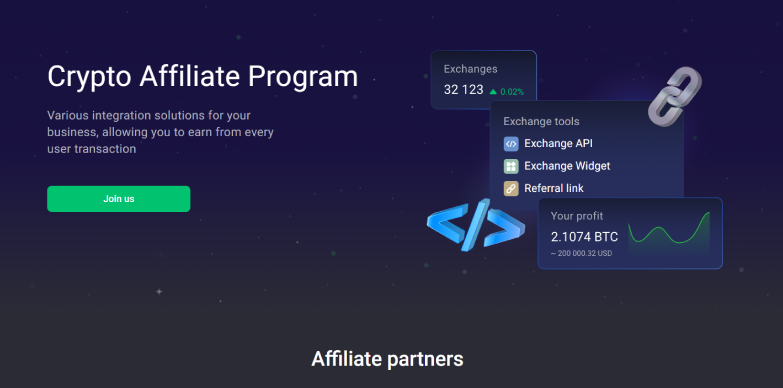Click the ~ 200 000.32 USD amount

581,254
